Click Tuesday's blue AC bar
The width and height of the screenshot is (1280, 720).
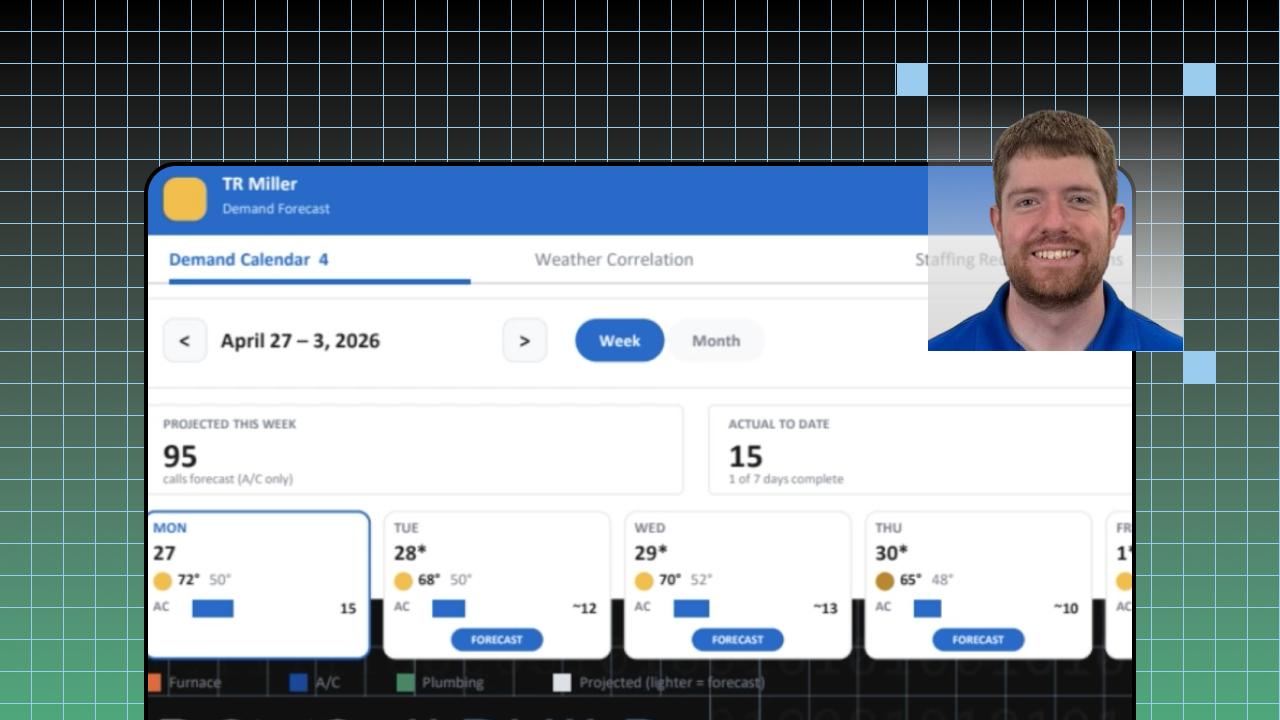click(x=449, y=608)
